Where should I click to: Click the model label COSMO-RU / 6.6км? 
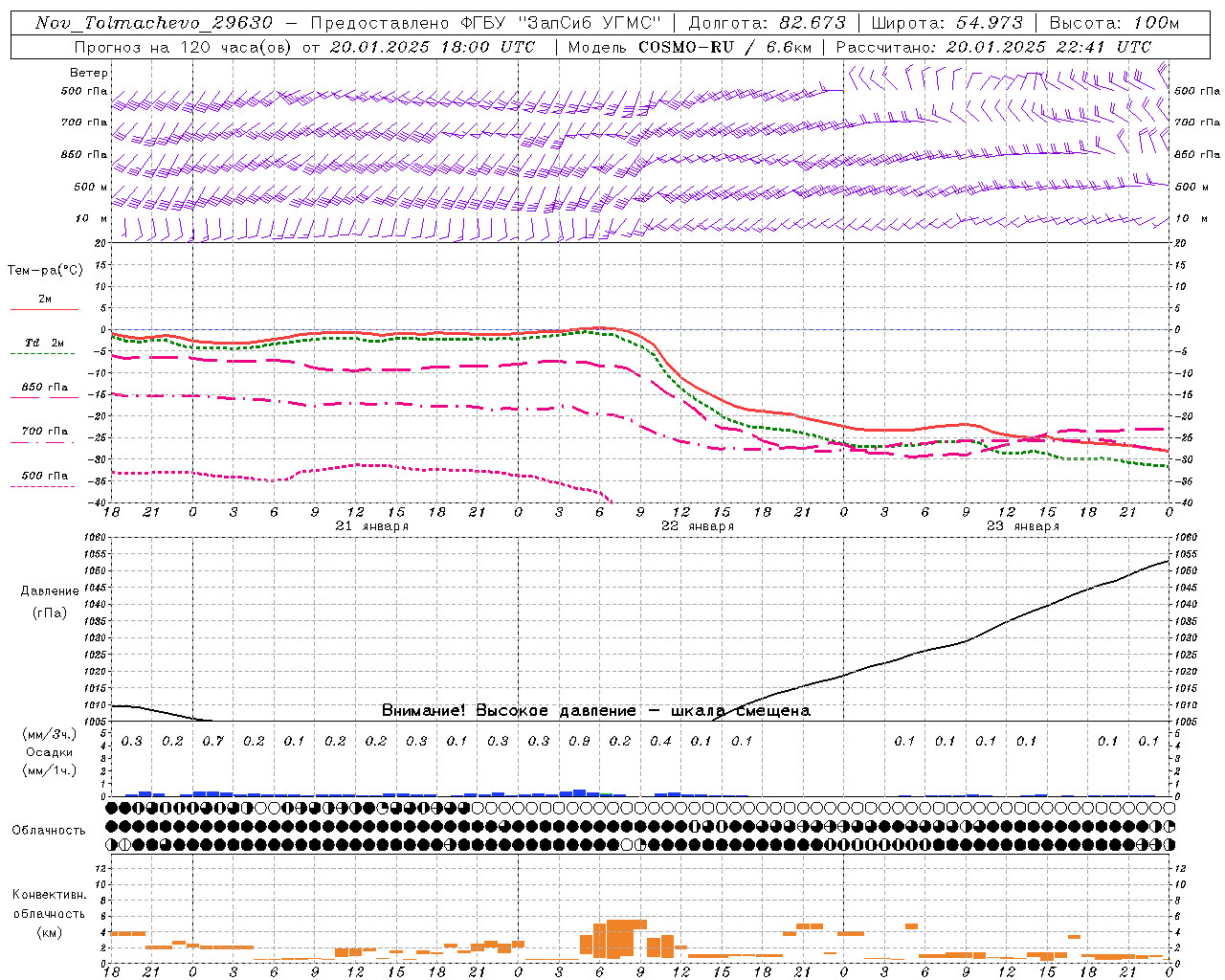pyautogui.click(x=725, y=47)
